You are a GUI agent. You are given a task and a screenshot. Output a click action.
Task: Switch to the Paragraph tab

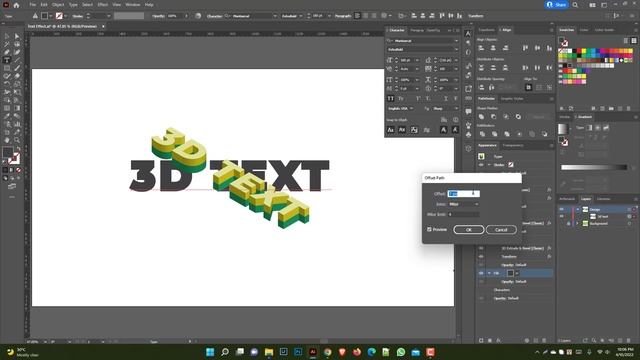click(417, 30)
